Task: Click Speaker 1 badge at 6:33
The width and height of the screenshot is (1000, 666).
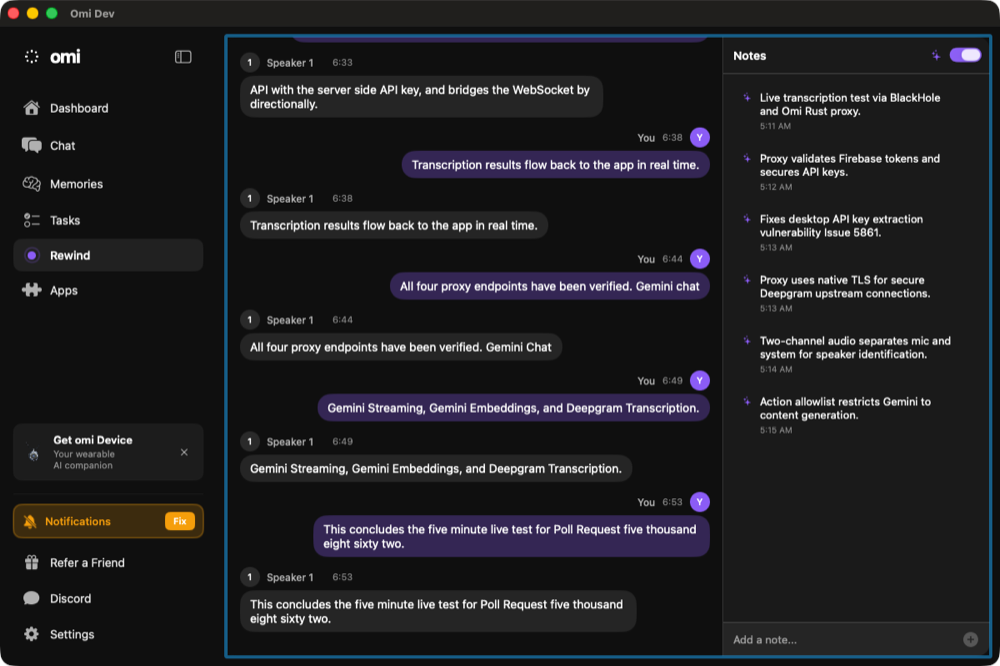Action: point(249,63)
